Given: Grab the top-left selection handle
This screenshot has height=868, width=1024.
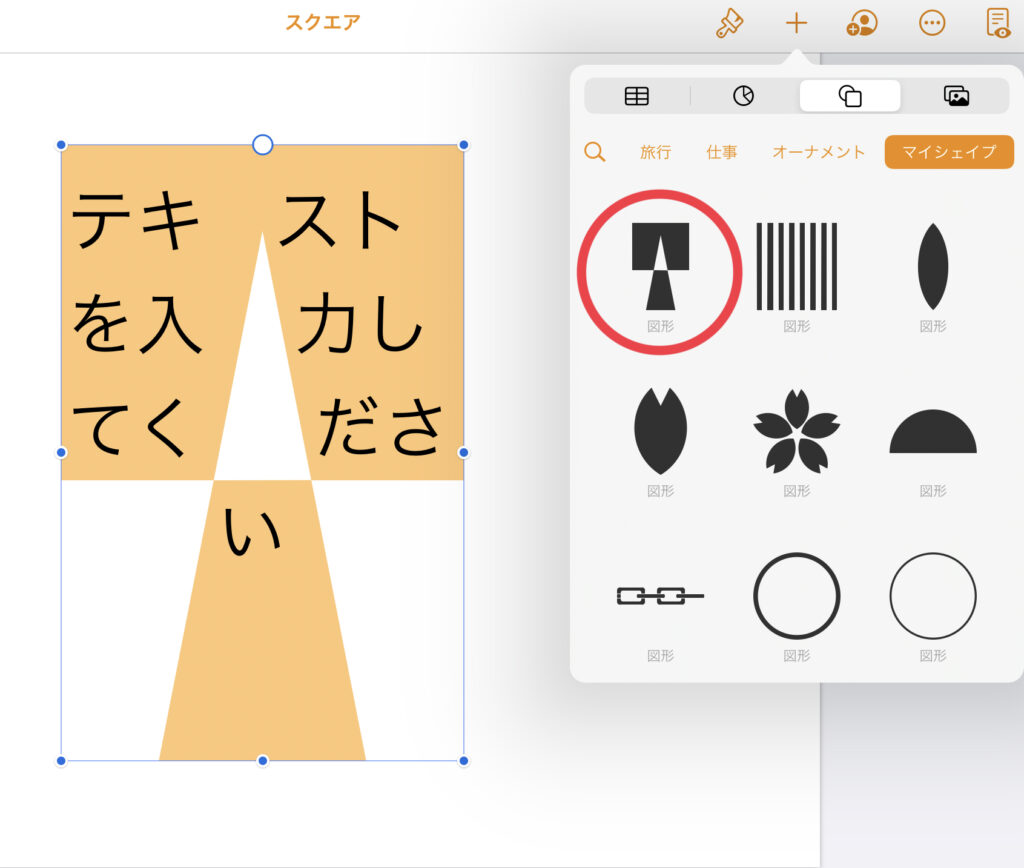Looking at the screenshot, I should click(x=61, y=145).
